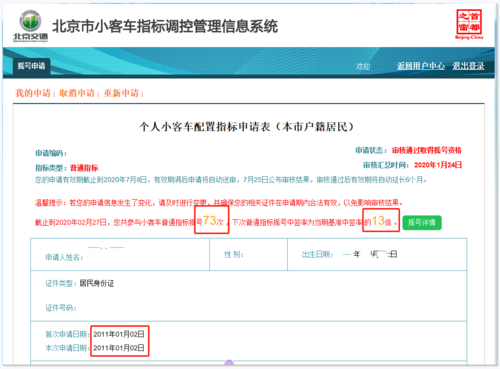Screen dimensions: 500x369
Task: Select 重新申请 menu item
Action: pyautogui.click(x=121, y=93)
